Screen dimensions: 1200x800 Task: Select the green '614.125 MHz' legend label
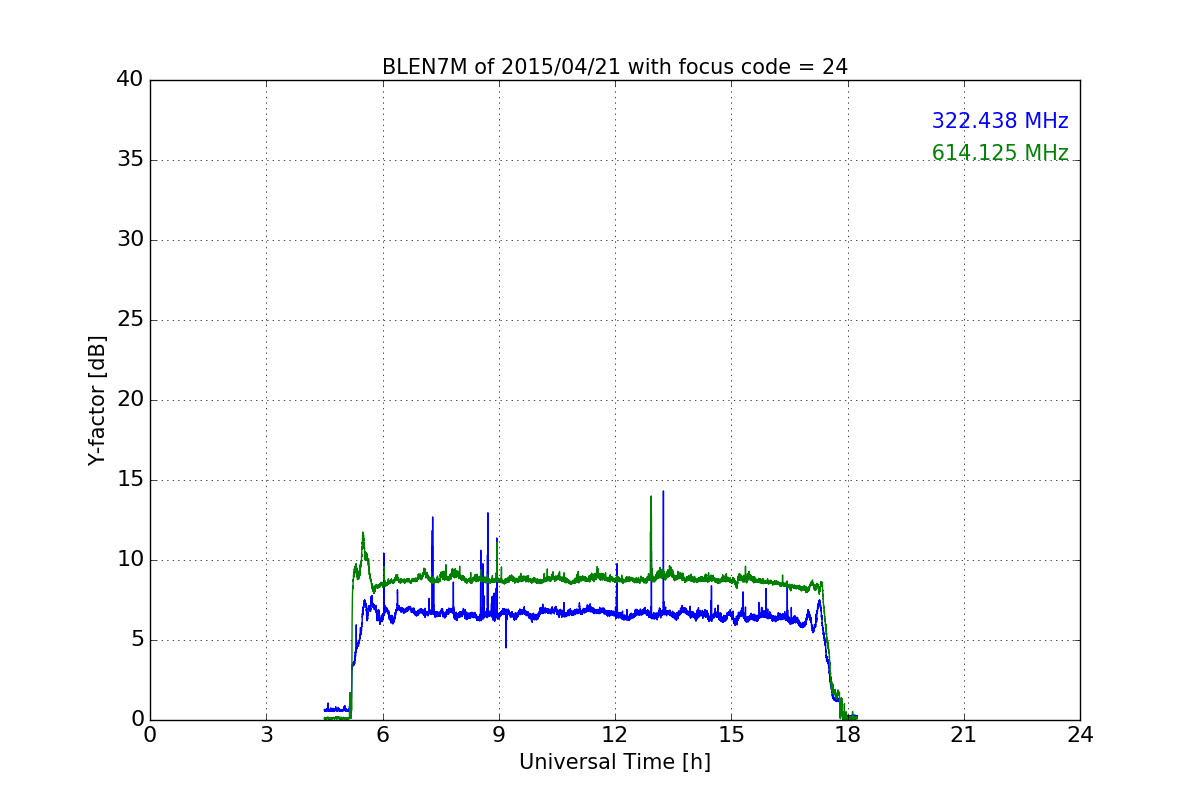1000,153
